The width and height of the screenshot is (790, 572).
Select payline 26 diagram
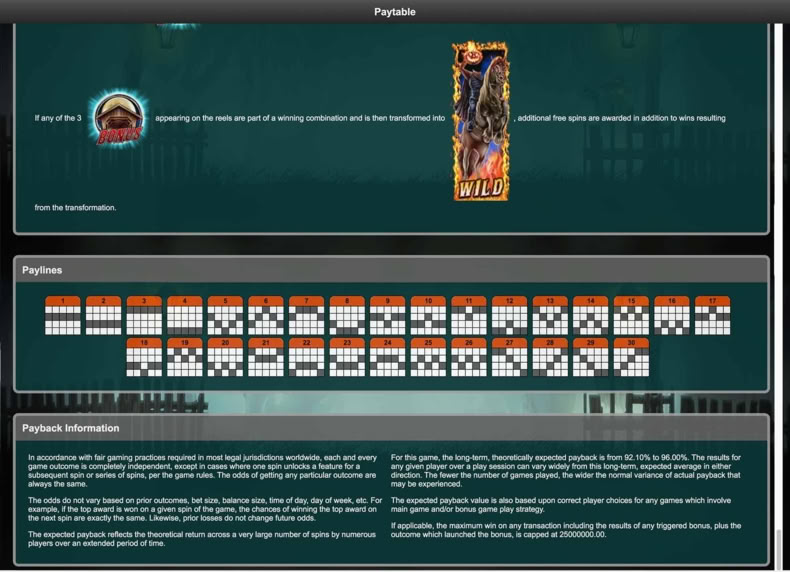click(469, 357)
